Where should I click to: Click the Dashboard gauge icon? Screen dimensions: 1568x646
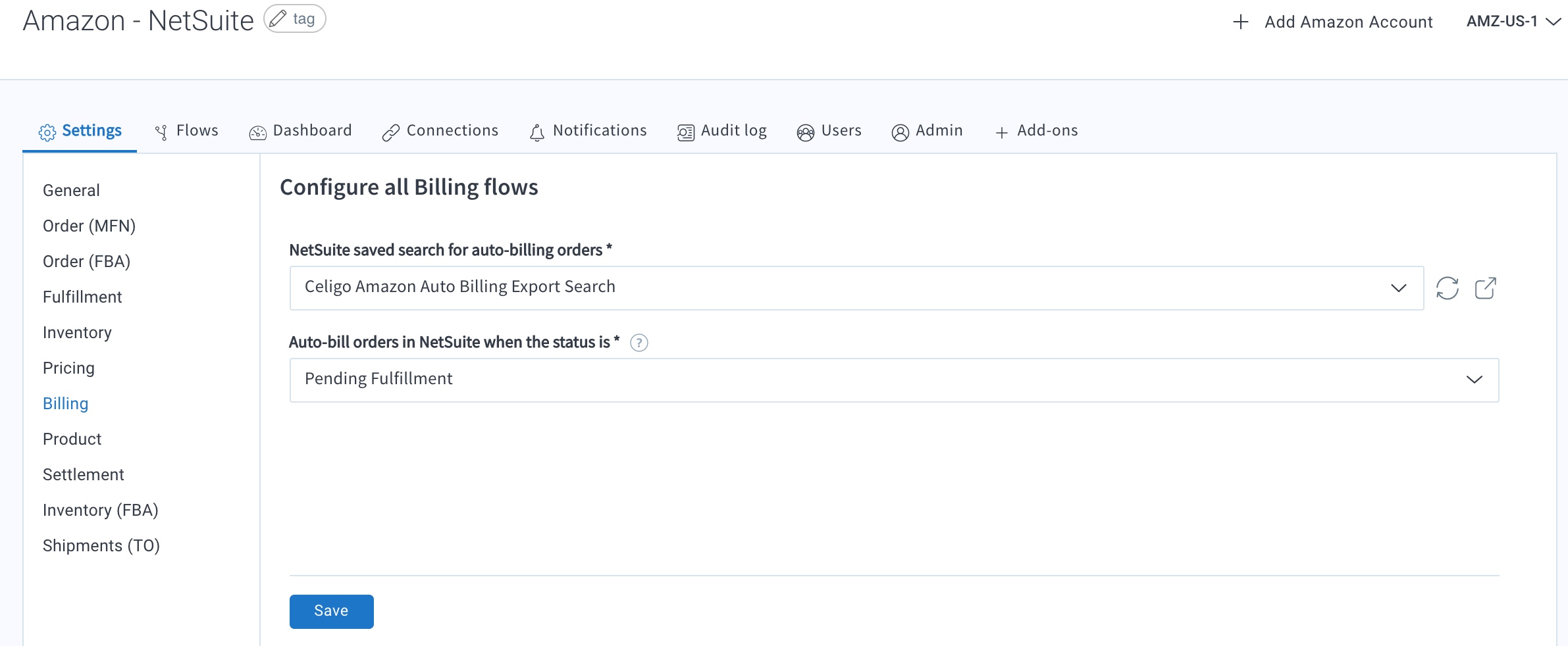[257, 133]
